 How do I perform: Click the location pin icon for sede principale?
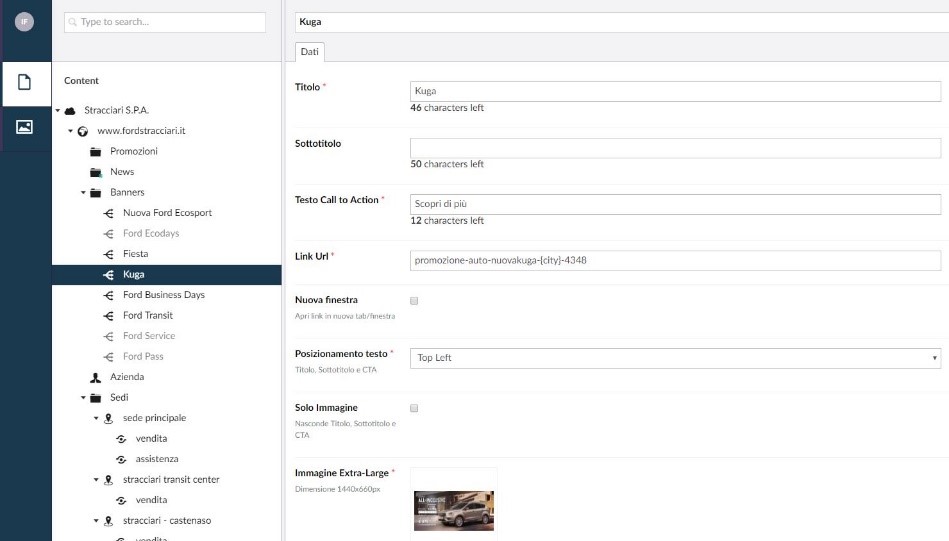point(108,418)
